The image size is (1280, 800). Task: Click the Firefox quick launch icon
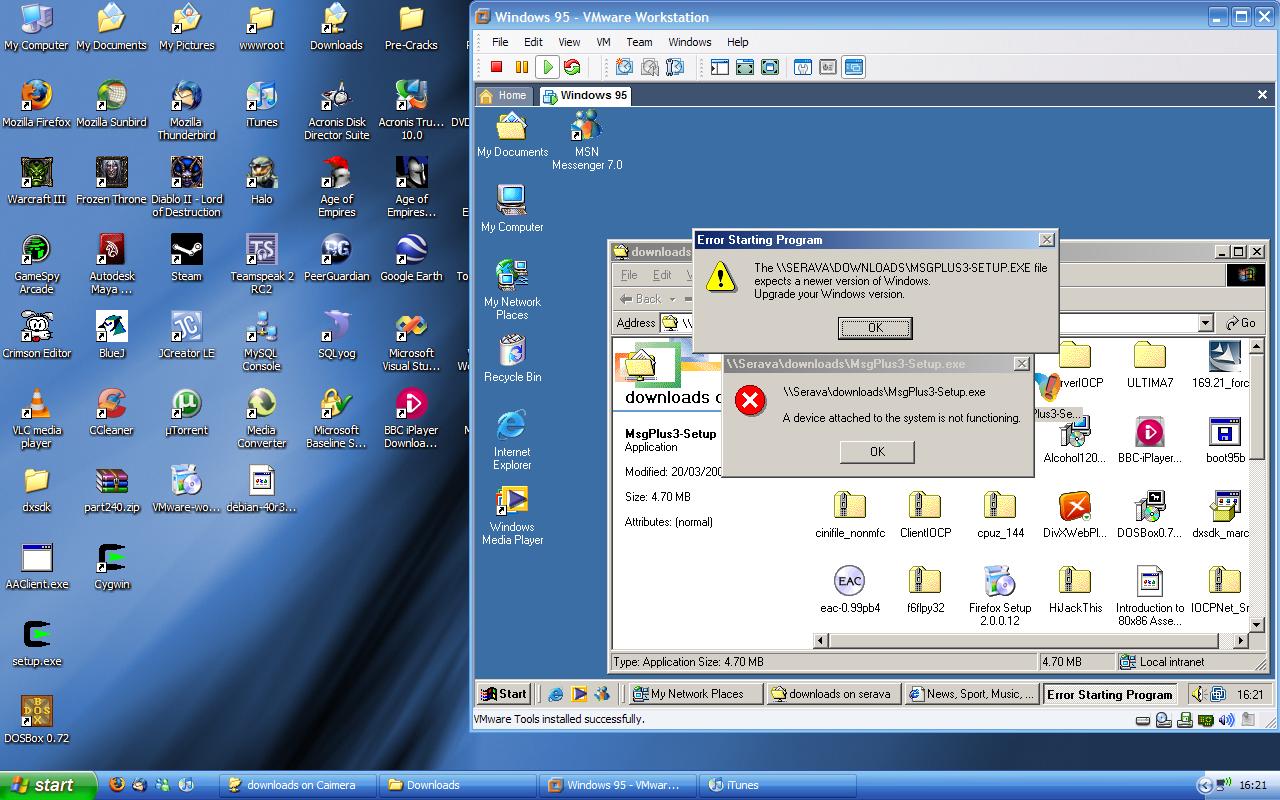coord(116,785)
